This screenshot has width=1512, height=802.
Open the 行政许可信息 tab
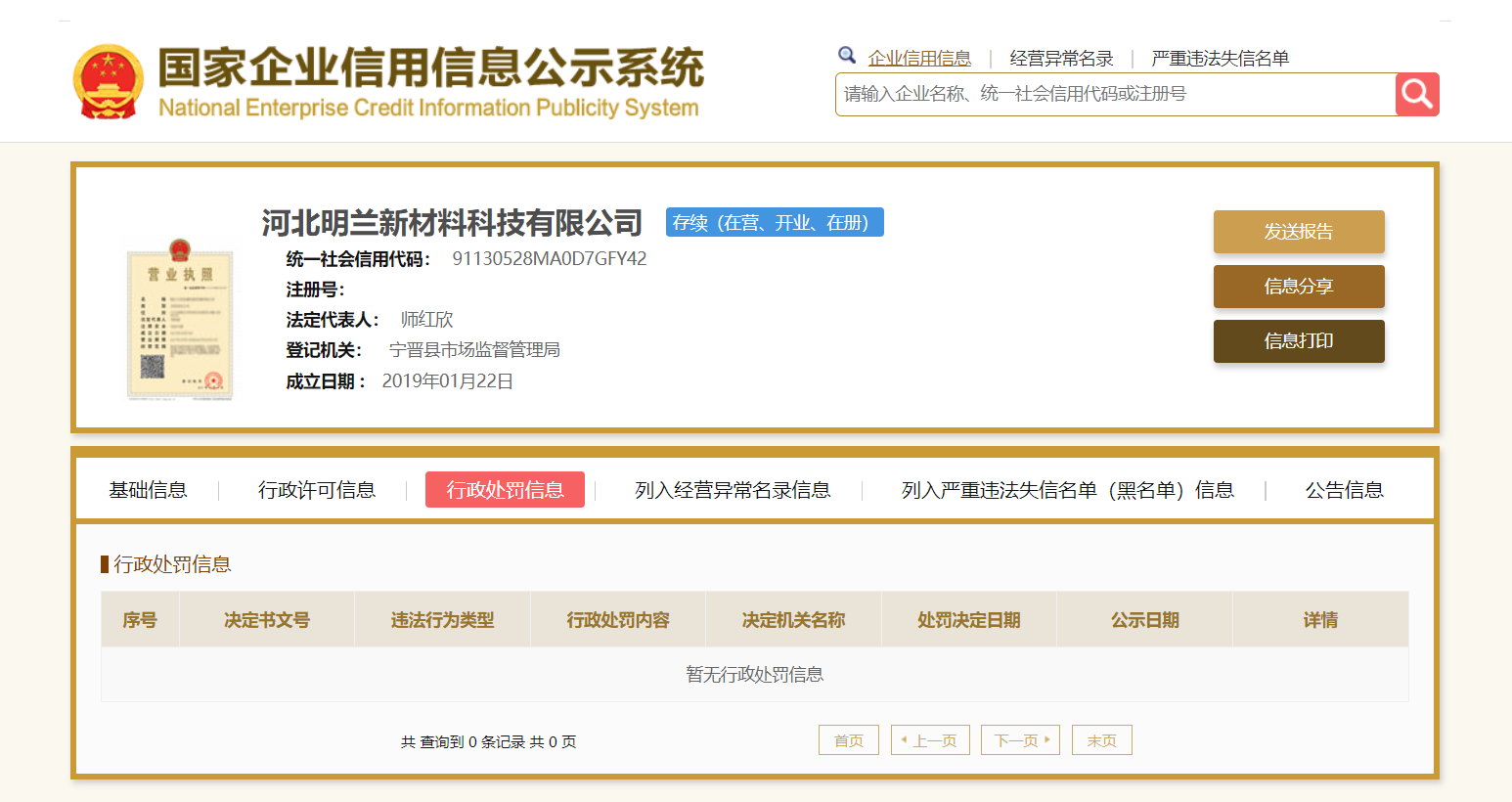[x=317, y=490]
